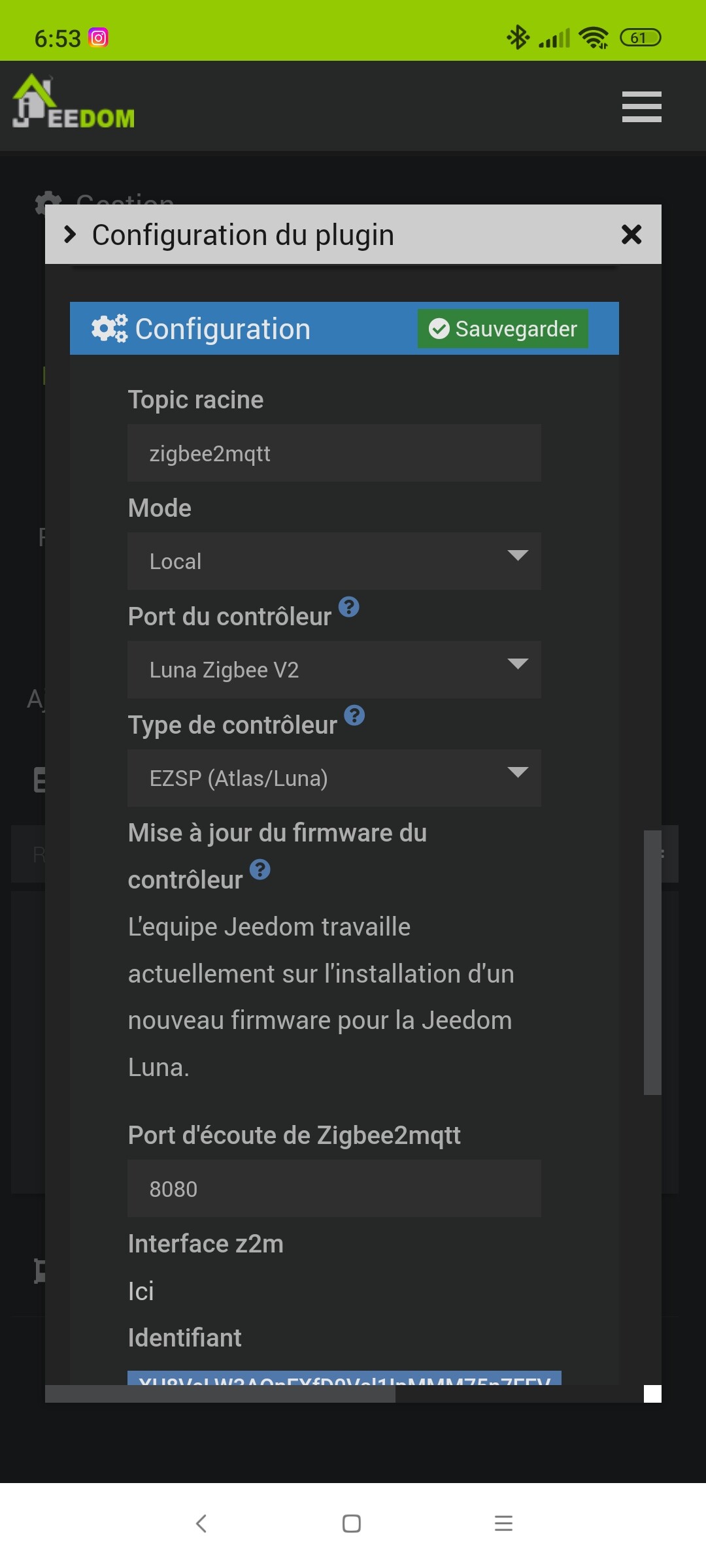Viewport: 706px width, 1568px height.
Task: Open the Ici link for z2m interface
Action: (141, 1291)
